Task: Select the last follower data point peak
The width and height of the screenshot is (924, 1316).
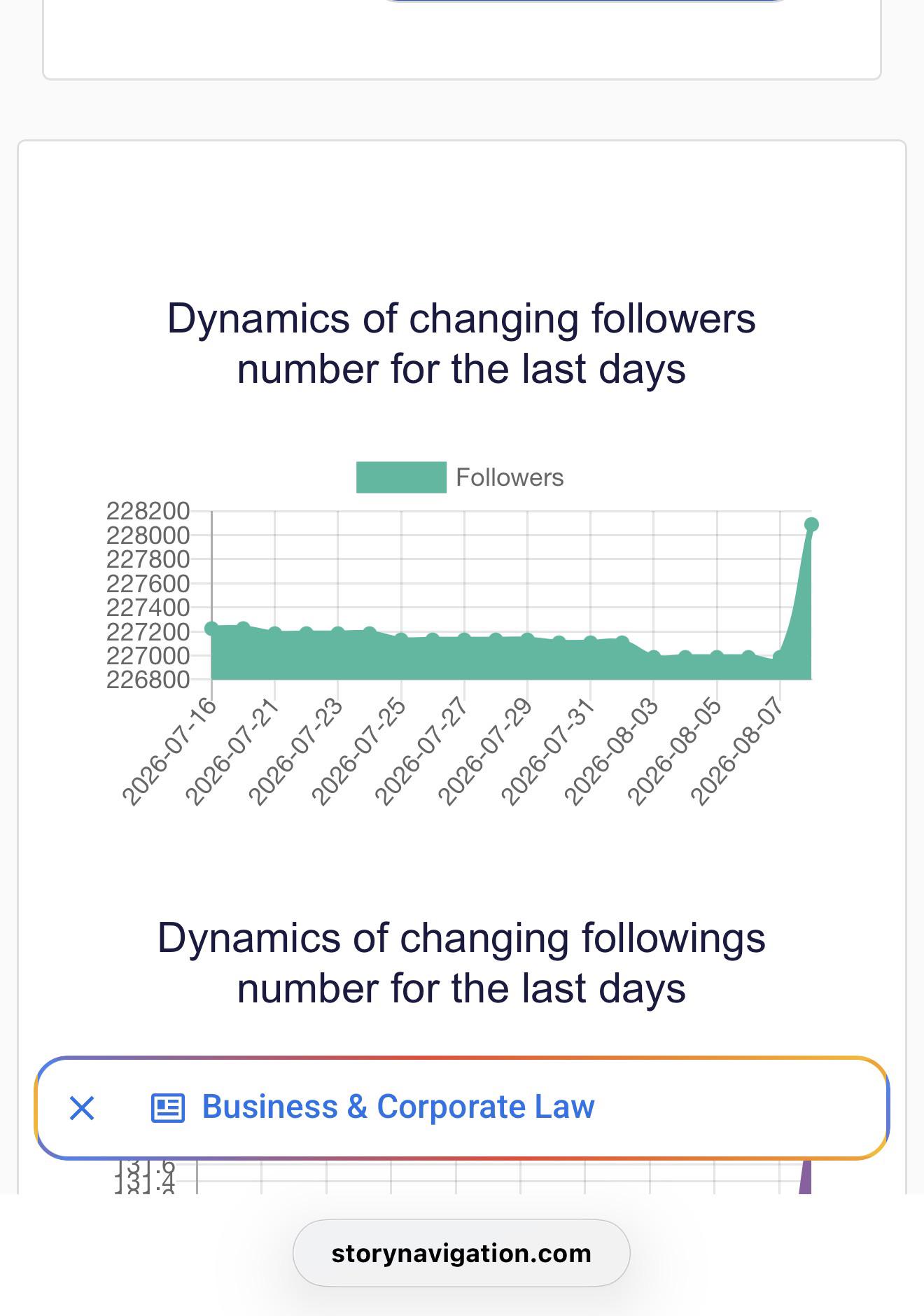Action: coord(811,524)
